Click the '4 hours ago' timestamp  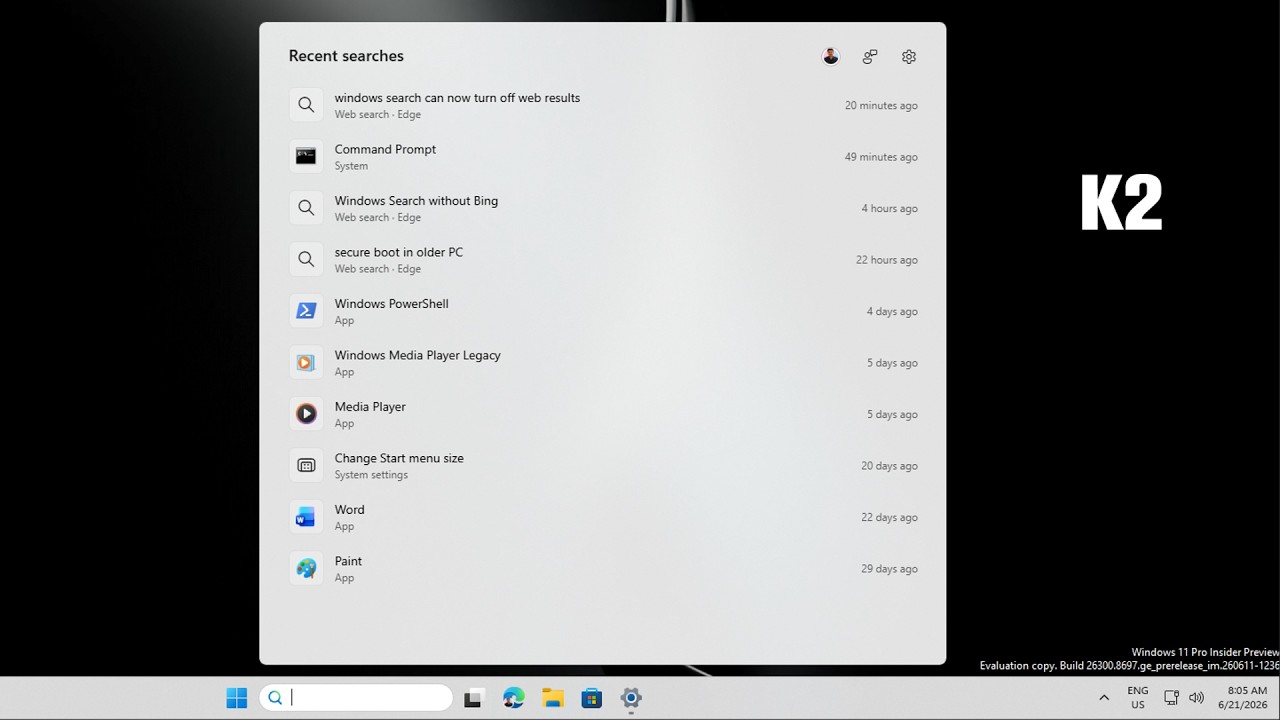click(x=889, y=208)
